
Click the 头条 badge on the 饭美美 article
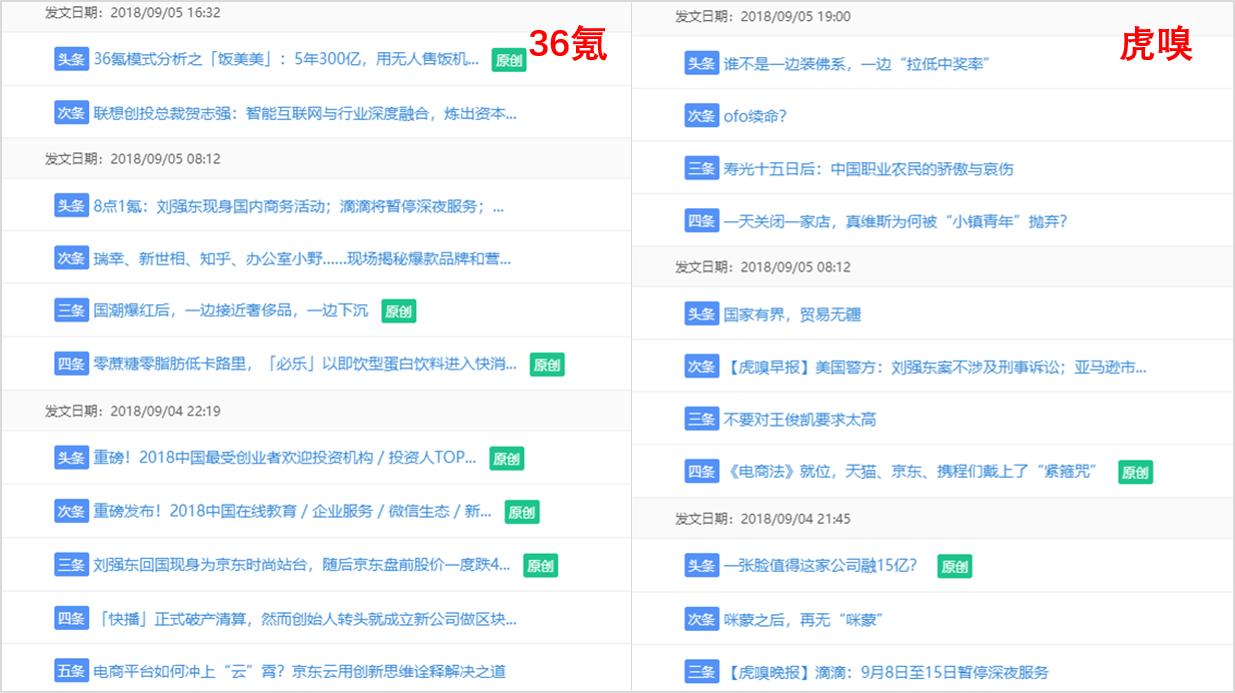tap(71, 61)
